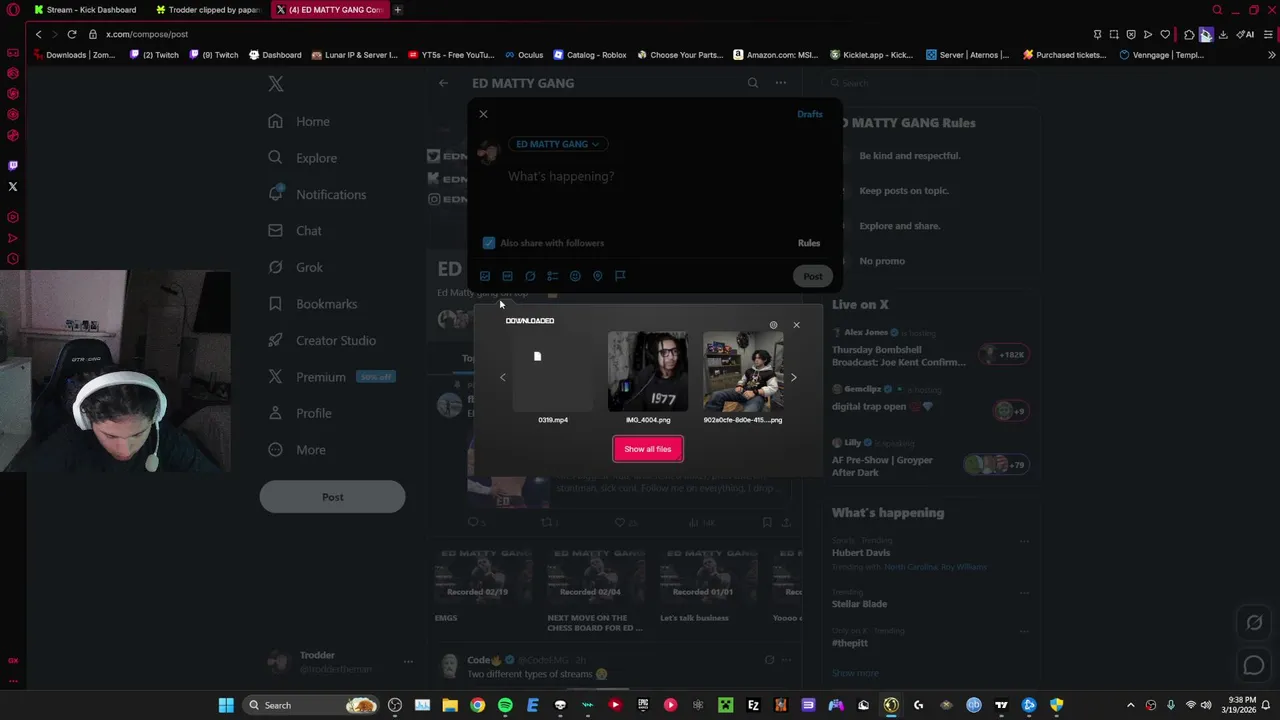1280x720 pixels.
Task: Open Trodder account switcher dots
Action: point(408,661)
